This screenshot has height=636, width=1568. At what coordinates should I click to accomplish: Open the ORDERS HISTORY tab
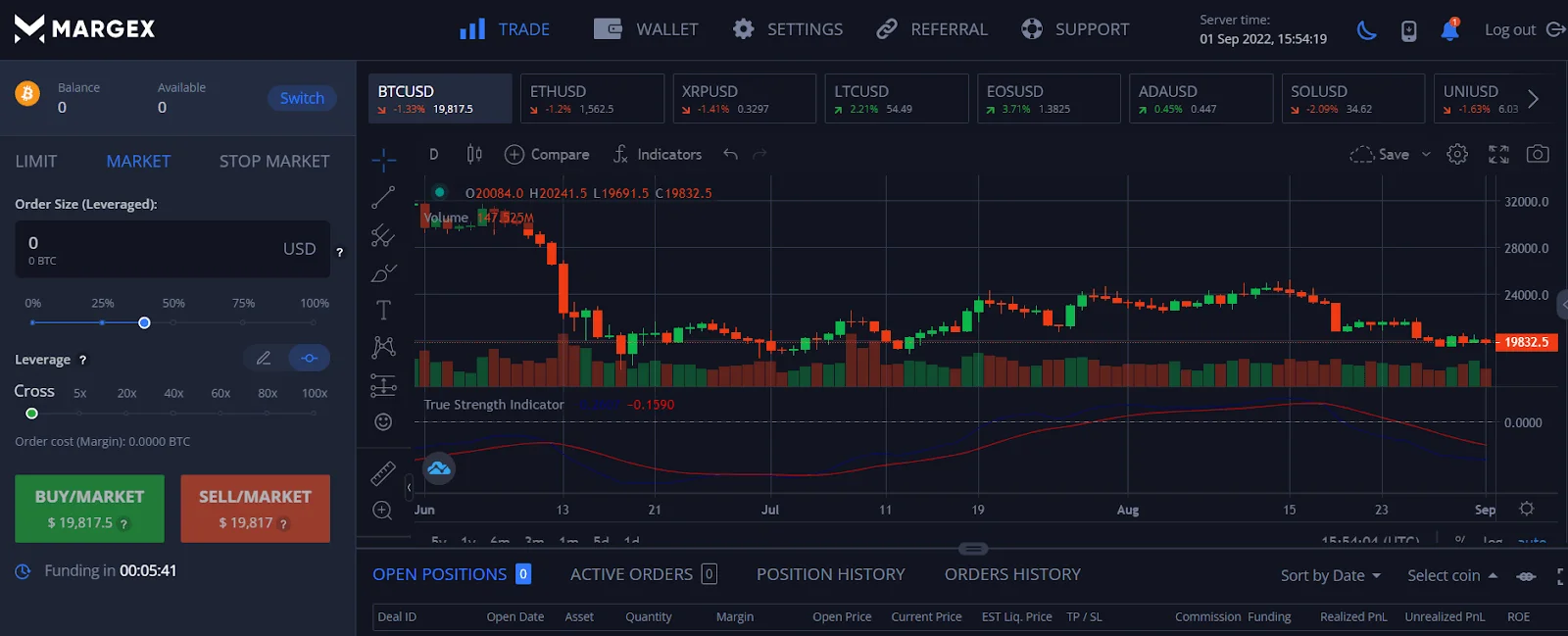[x=1012, y=574]
